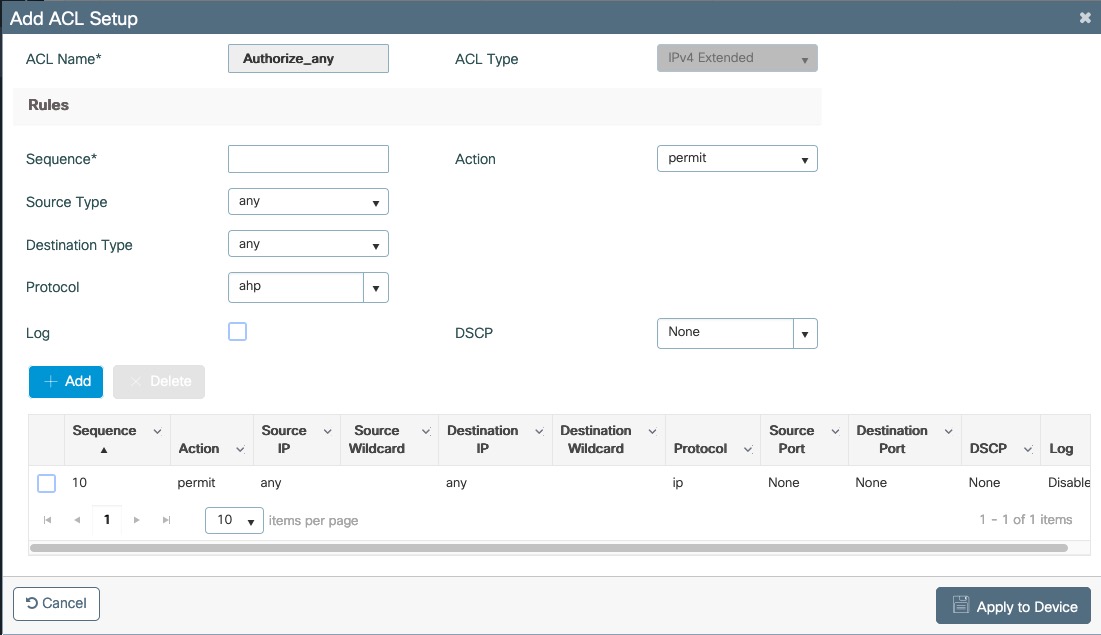The height and width of the screenshot is (635, 1101).
Task: Jump to the first page of rules
Action: (46, 519)
